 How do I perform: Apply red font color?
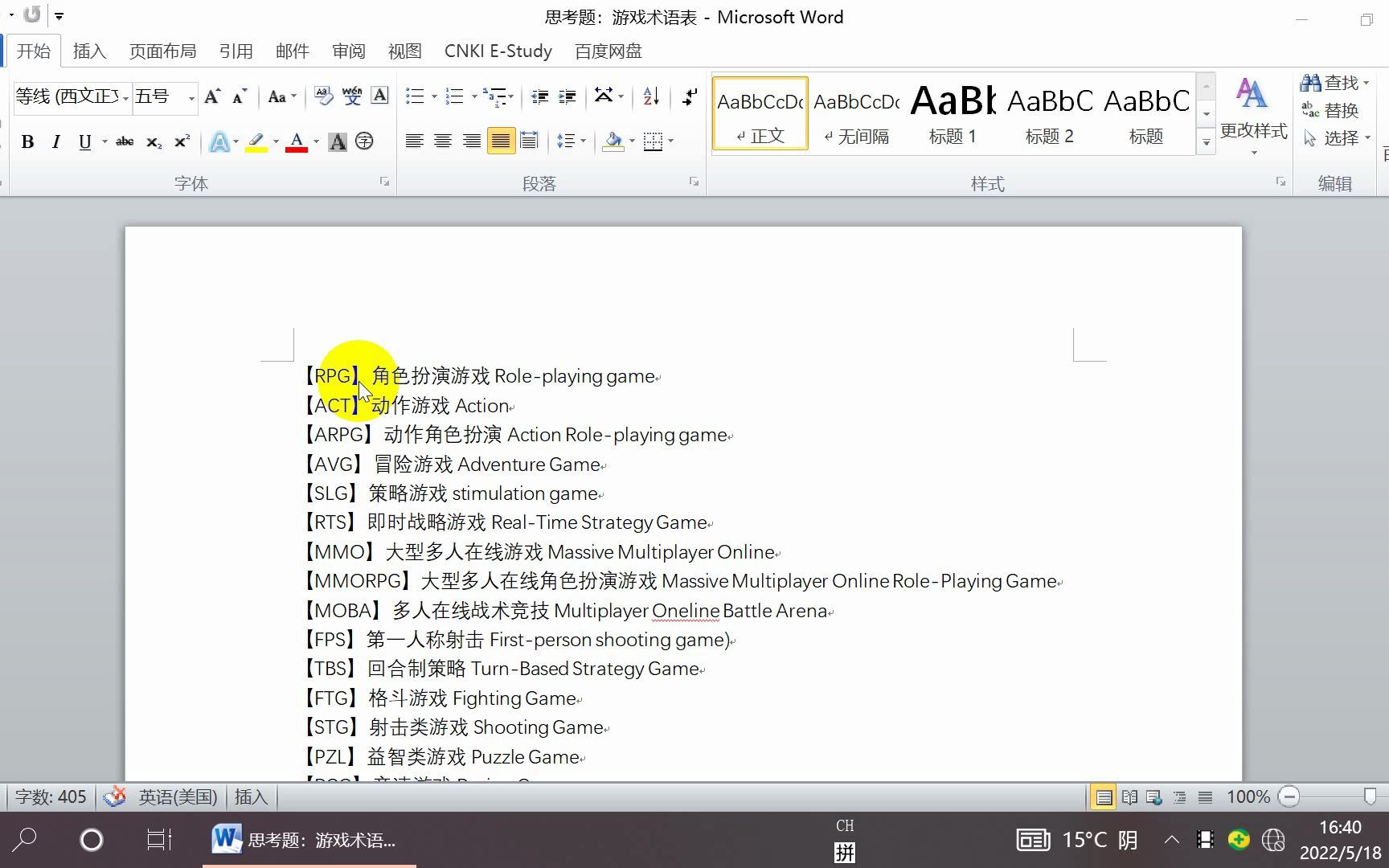(x=297, y=142)
